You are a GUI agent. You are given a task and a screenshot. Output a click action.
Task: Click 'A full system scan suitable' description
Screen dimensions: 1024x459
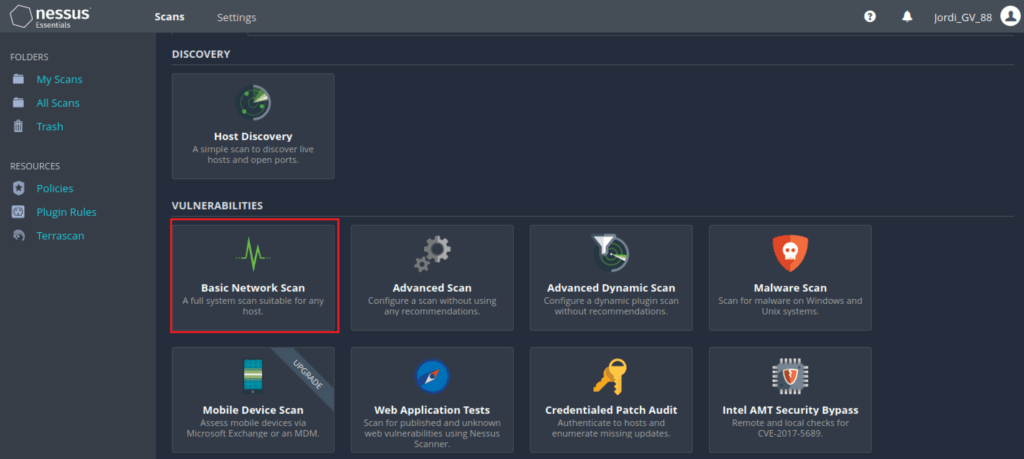tap(253, 306)
